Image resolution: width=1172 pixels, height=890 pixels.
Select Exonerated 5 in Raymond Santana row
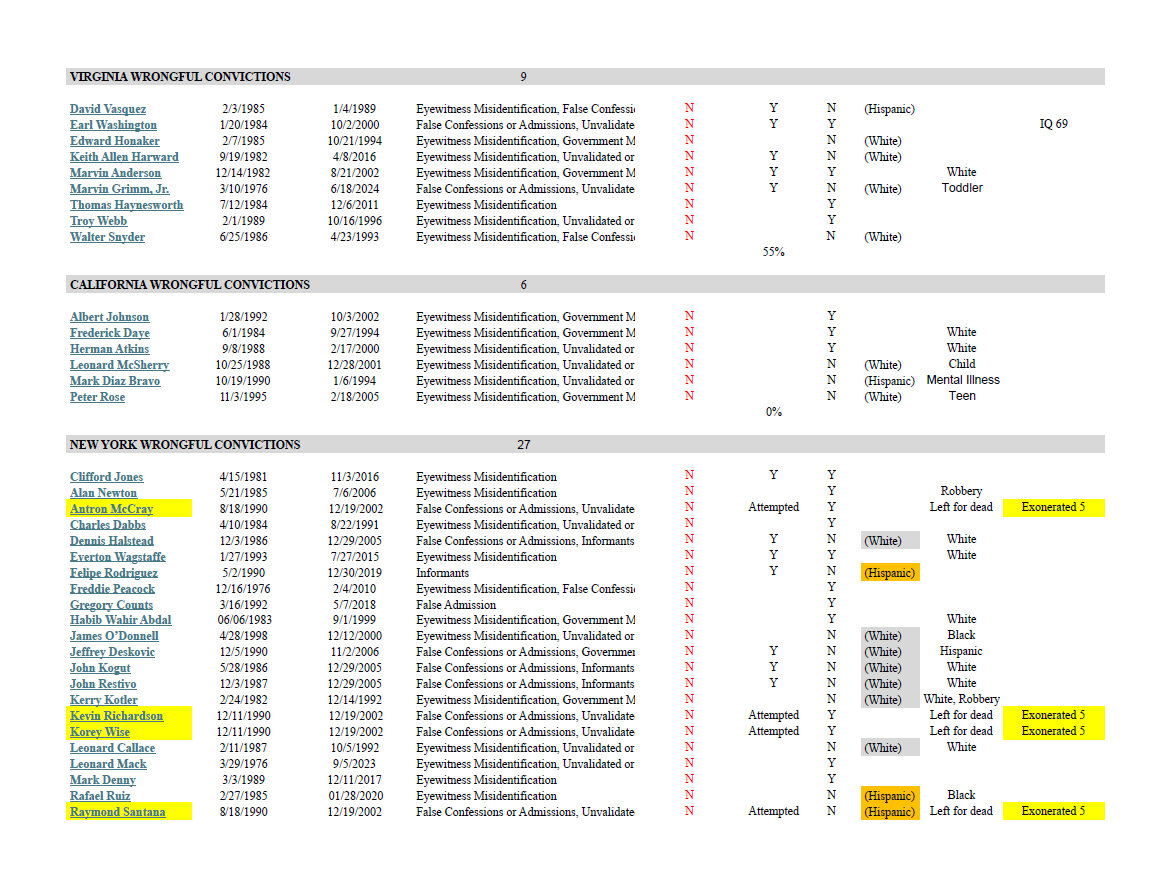[x=1053, y=812]
